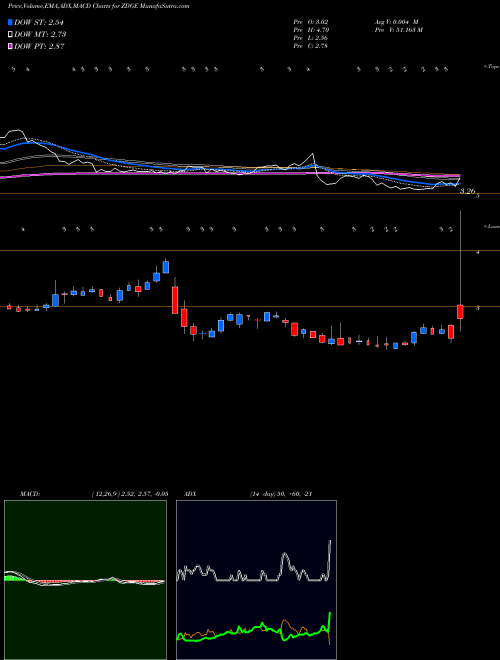Click the tallest blue candlestick at the price peak

coord(166,267)
